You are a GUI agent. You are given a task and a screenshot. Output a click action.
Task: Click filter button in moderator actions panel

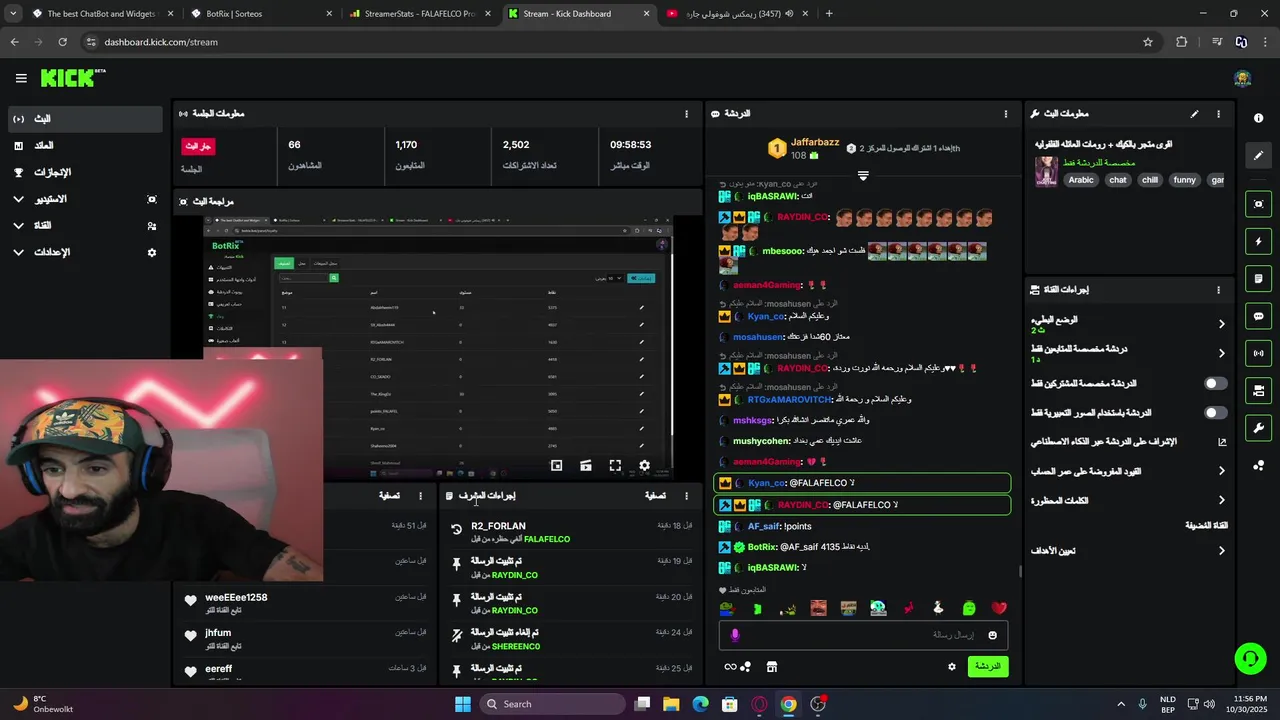tap(655, 495)
